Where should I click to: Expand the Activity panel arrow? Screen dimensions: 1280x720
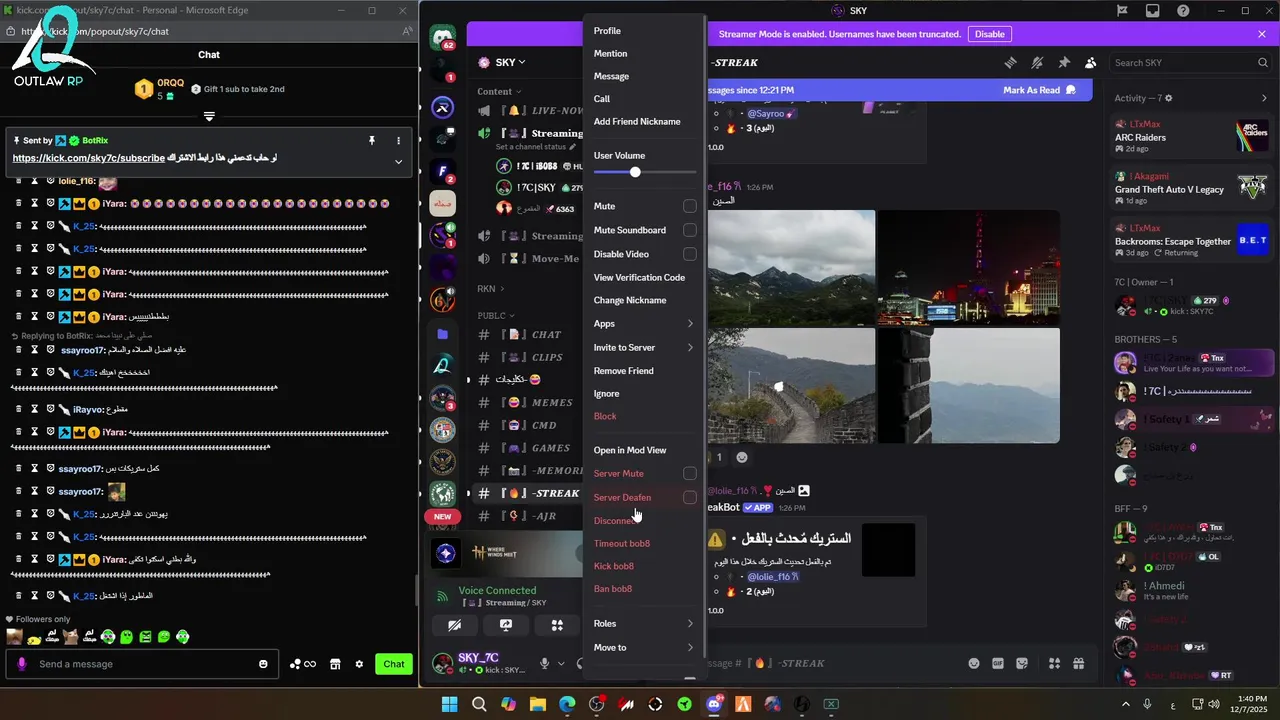point(1264,98)
